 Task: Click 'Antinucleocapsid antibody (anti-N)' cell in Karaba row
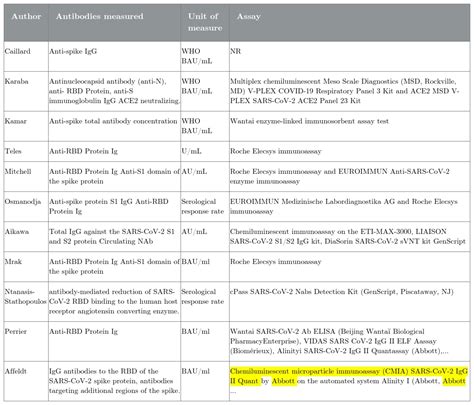(114, 91)
